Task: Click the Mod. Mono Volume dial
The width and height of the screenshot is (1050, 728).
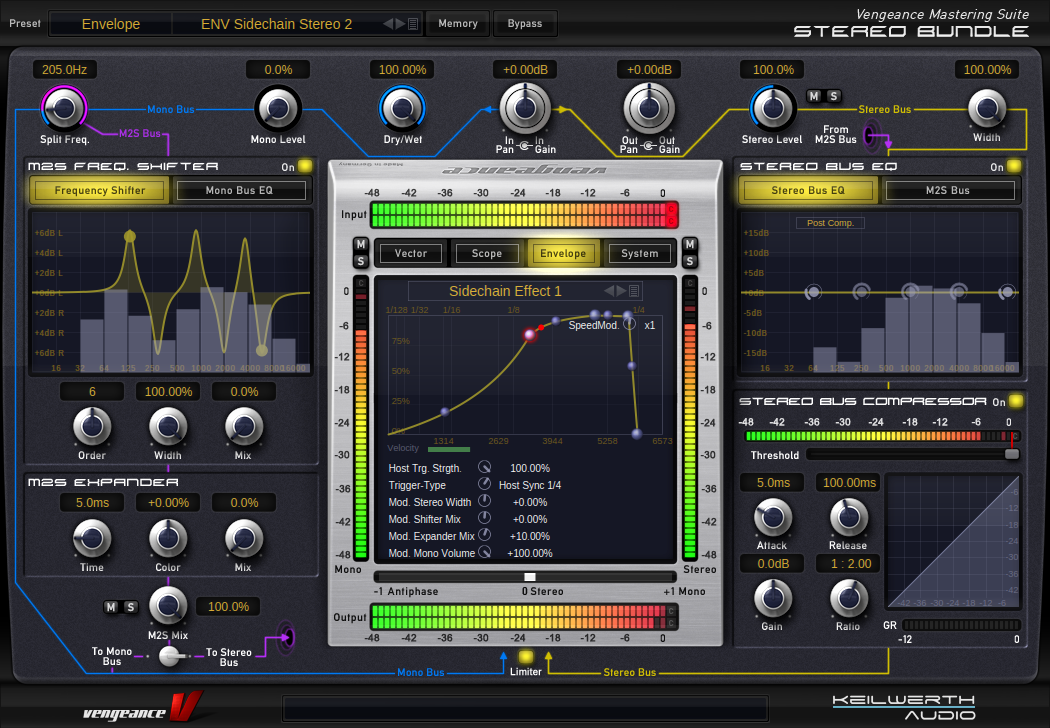Action: tap(484, 552)
